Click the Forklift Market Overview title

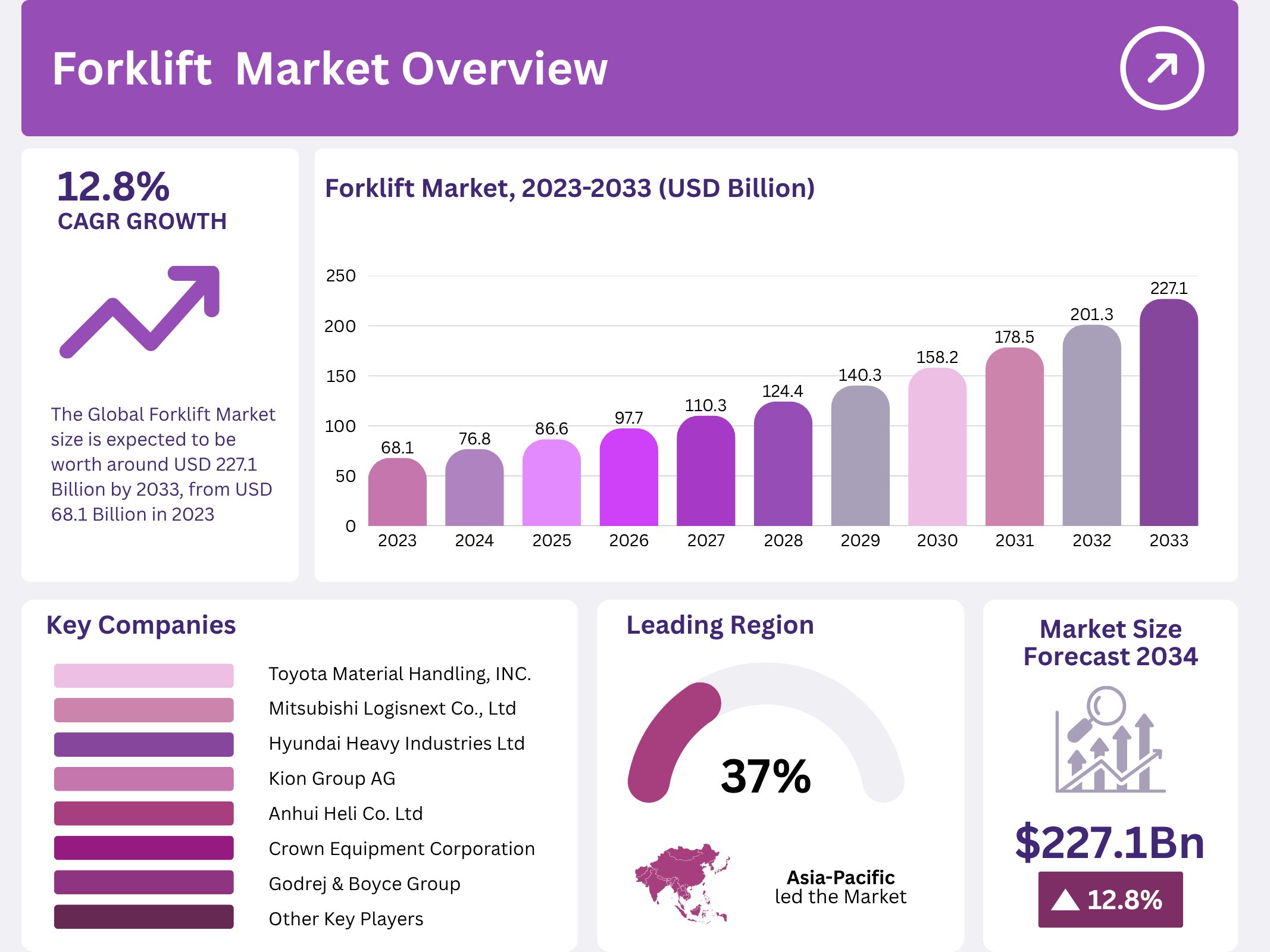(330, 69)
